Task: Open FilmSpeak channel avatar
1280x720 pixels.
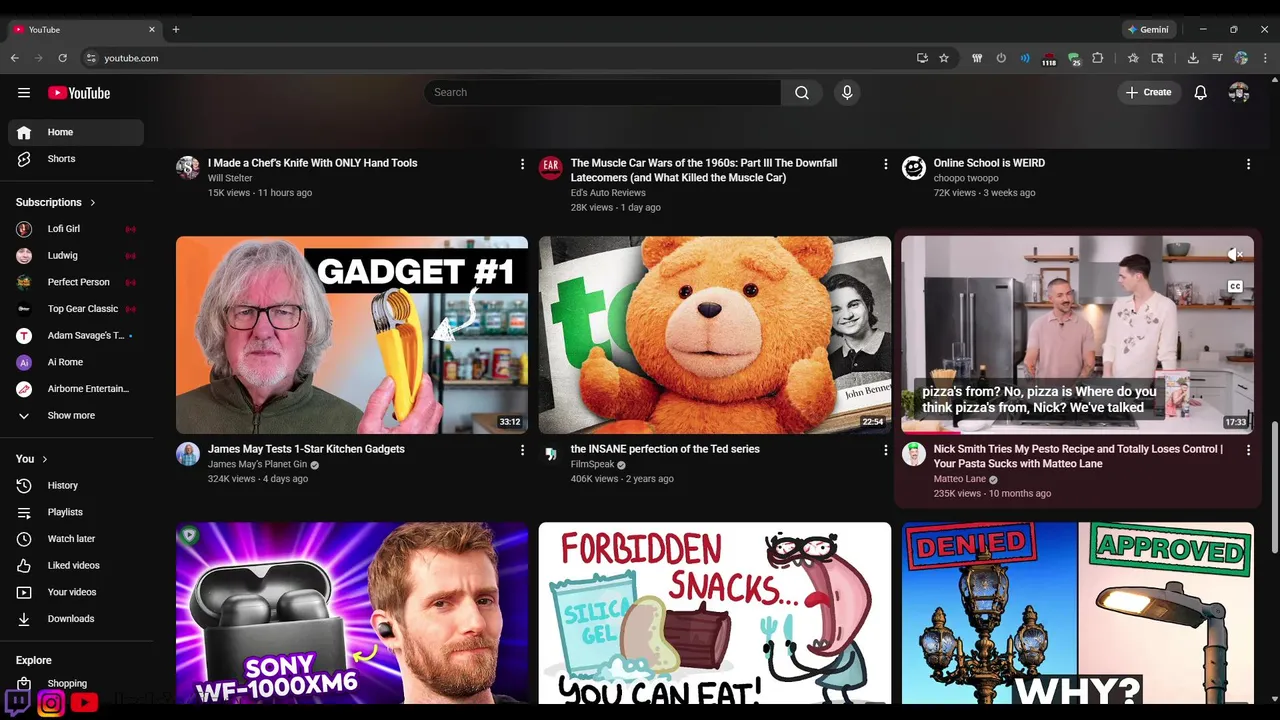Action: [x=551, y=454]
